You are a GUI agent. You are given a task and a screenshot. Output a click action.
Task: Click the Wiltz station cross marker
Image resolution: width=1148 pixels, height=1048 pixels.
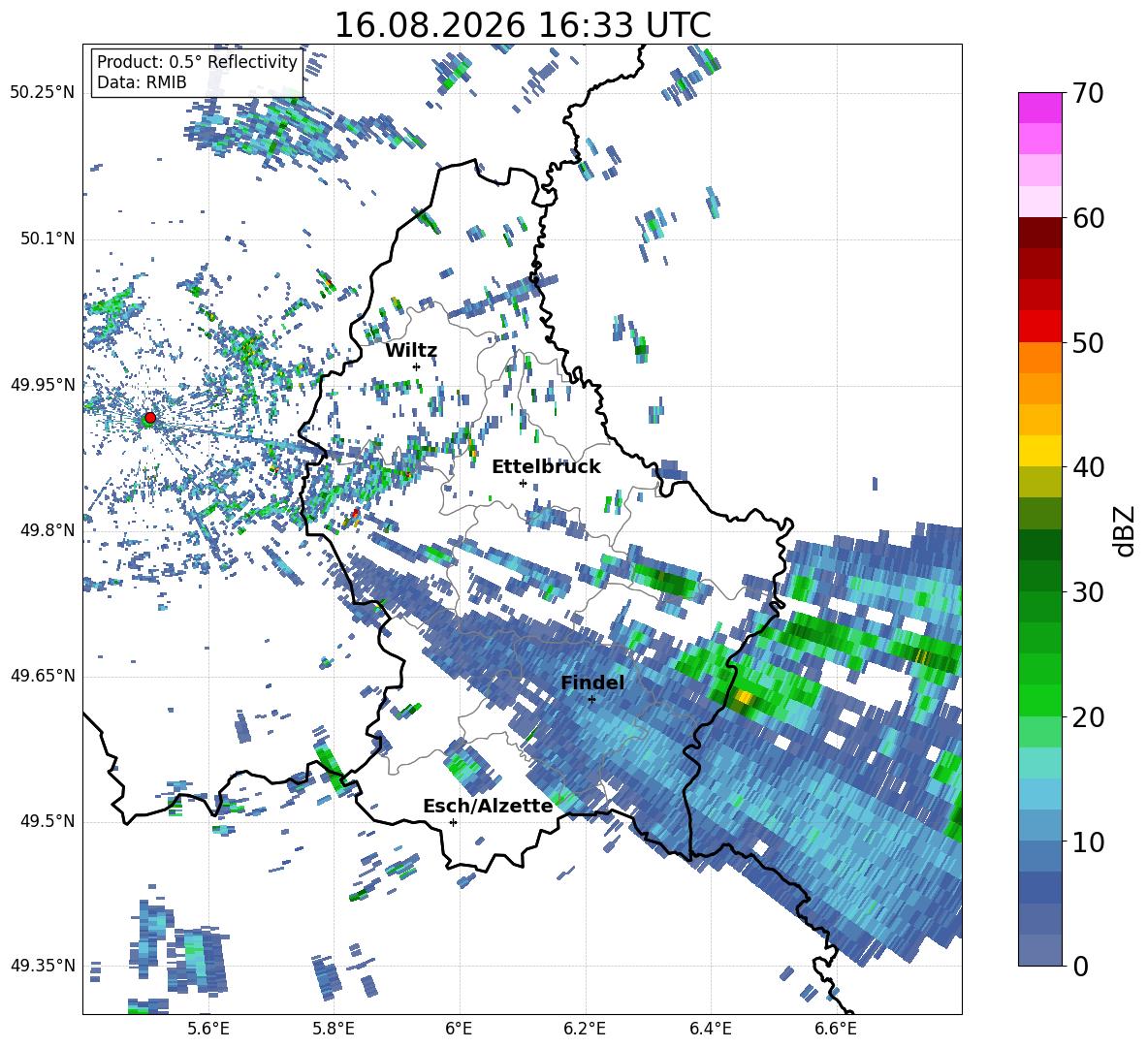tap(417, 366)
